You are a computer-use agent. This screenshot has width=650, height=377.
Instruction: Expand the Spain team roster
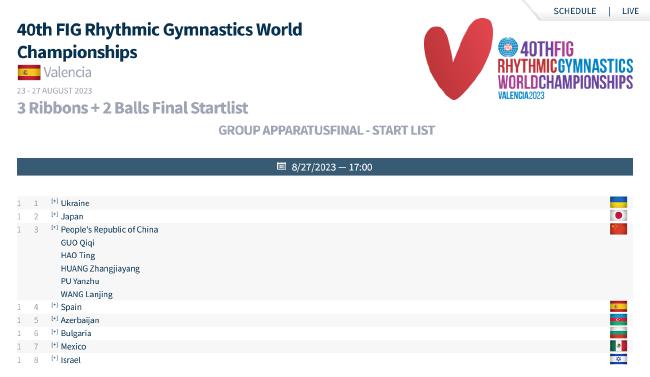55,306
